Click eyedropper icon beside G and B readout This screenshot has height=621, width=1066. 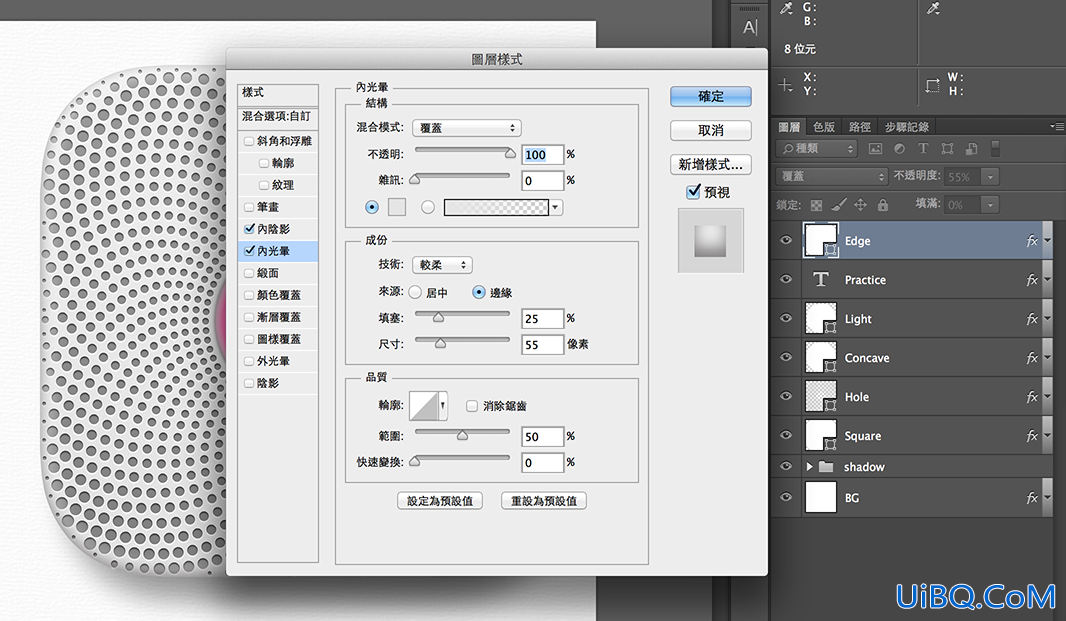tap(787, 8)
